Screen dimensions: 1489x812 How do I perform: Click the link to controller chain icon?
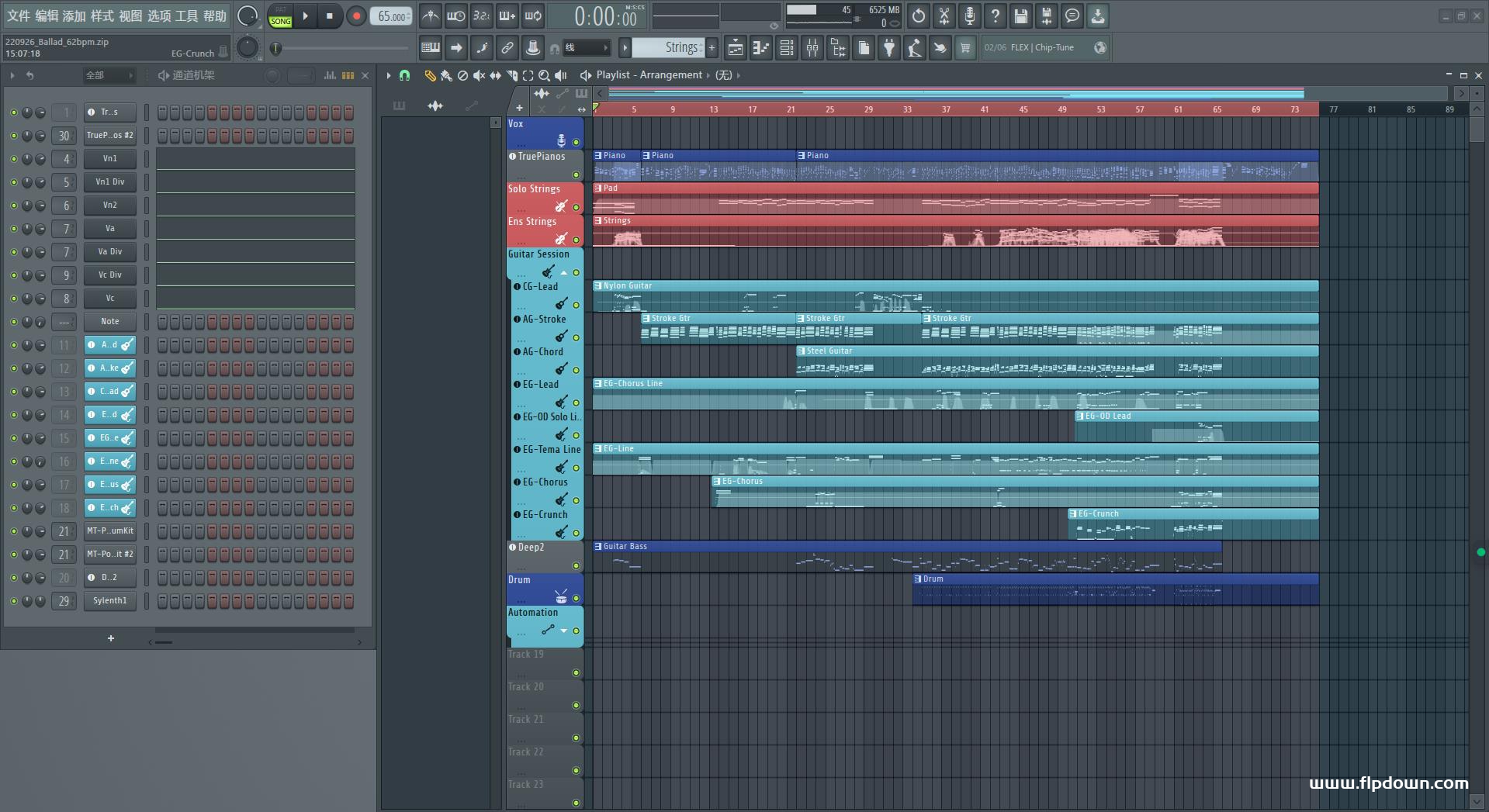pyautogui.click(x=507, y=48)
